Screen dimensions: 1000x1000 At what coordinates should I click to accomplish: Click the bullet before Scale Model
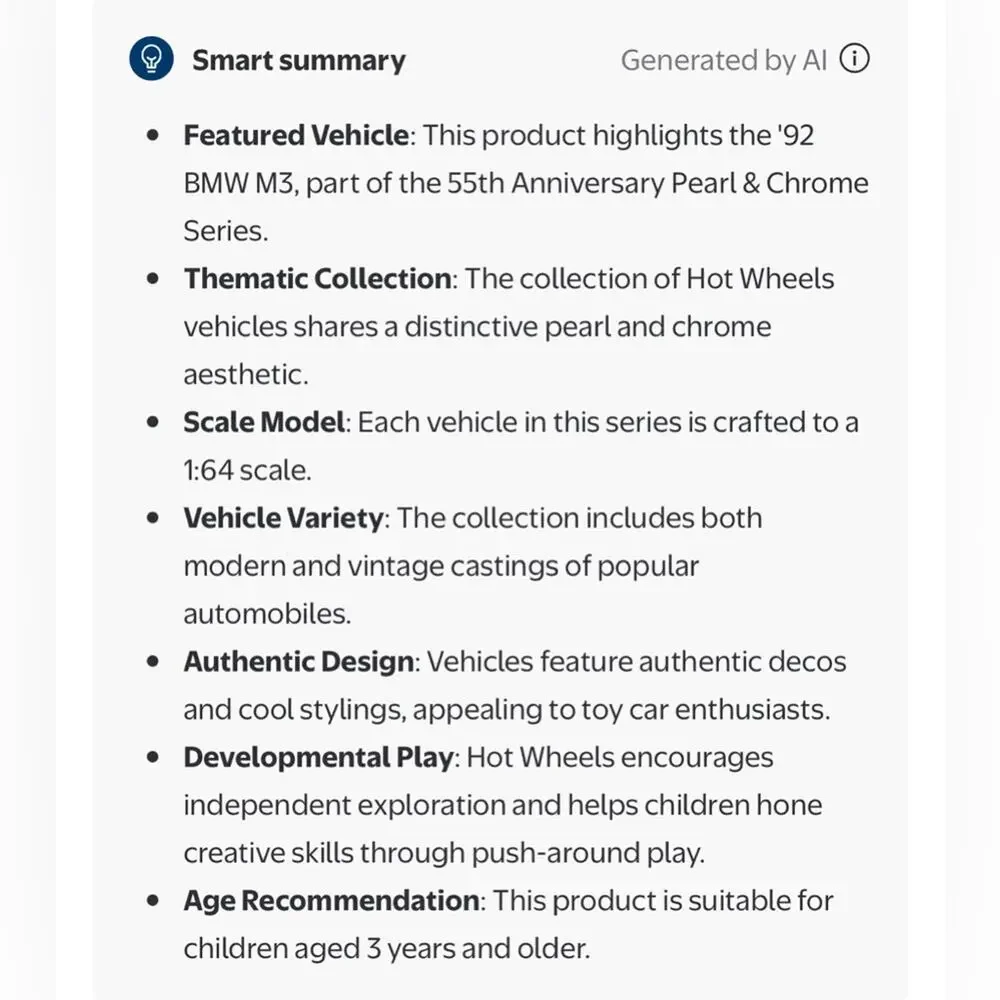[x=152, y=422]
